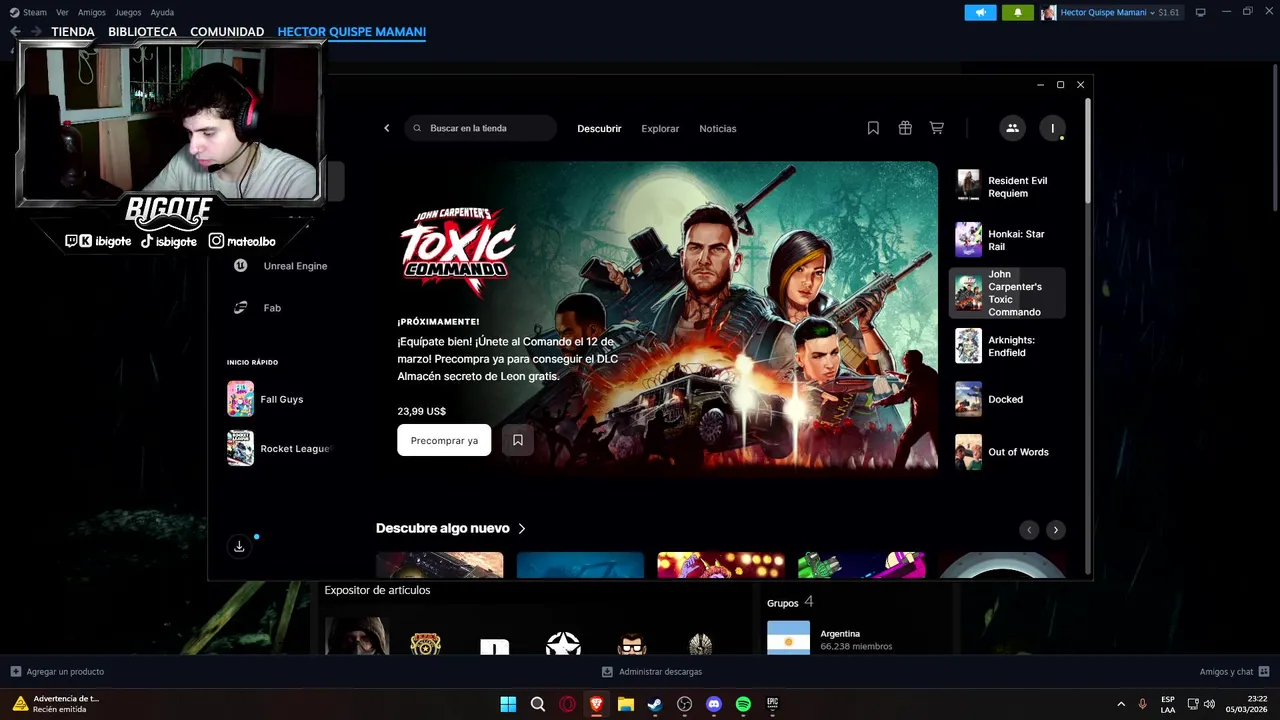Open the Juegos menu in Steam

128,12
